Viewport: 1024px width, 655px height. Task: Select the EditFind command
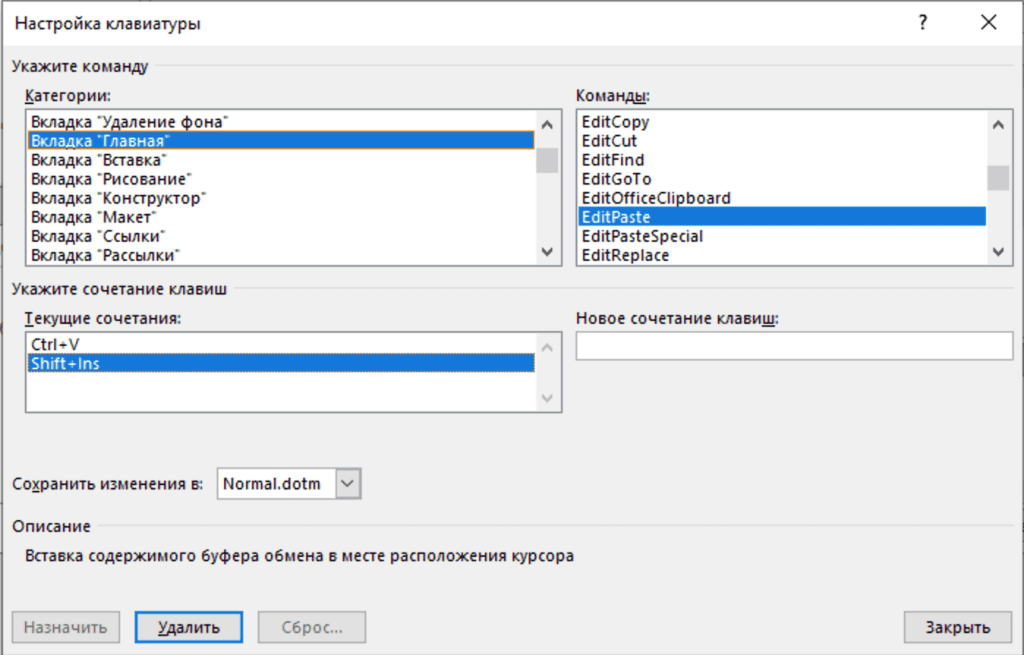tap(613, 160)
